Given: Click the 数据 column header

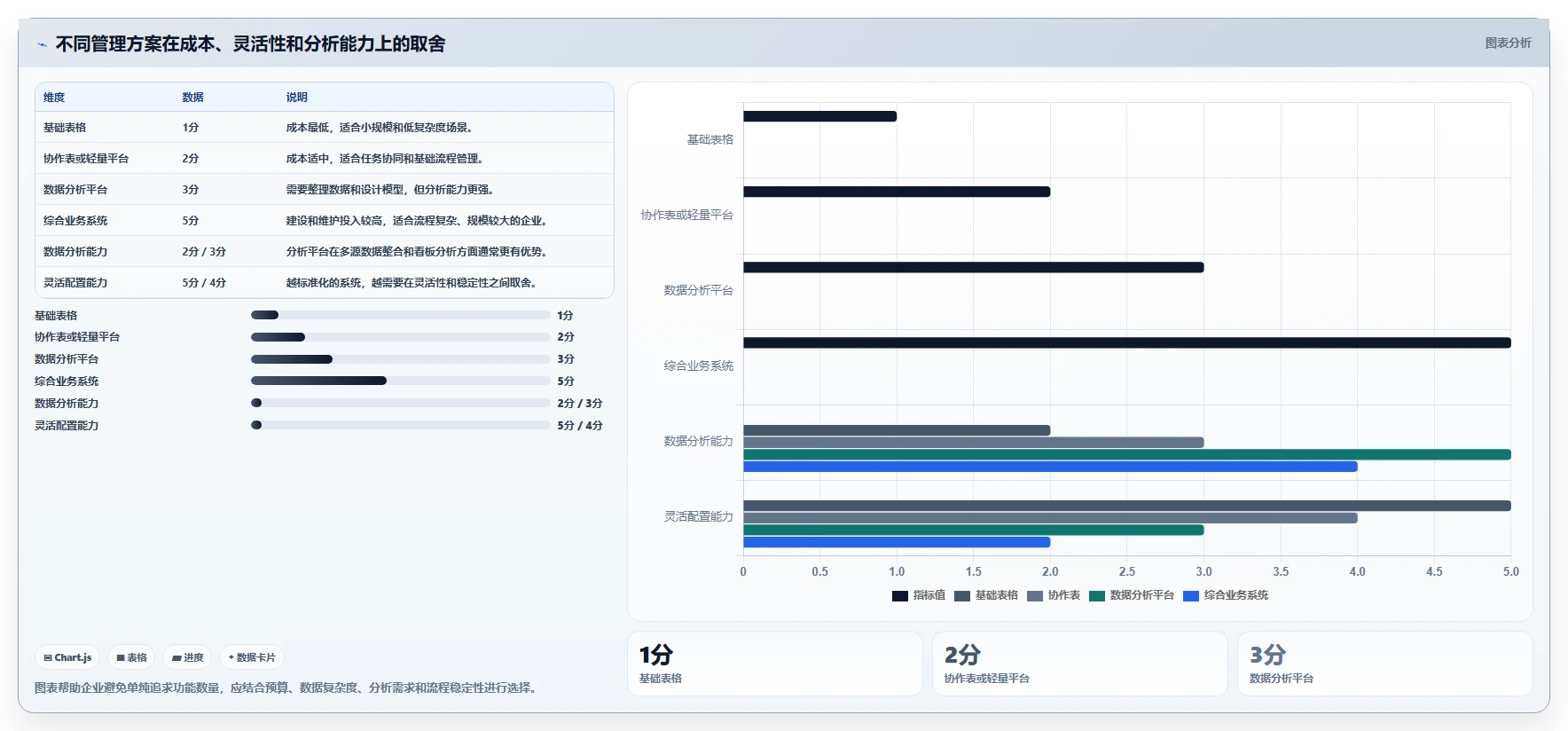Looking at the screenshot, I should tap(192, 97).
